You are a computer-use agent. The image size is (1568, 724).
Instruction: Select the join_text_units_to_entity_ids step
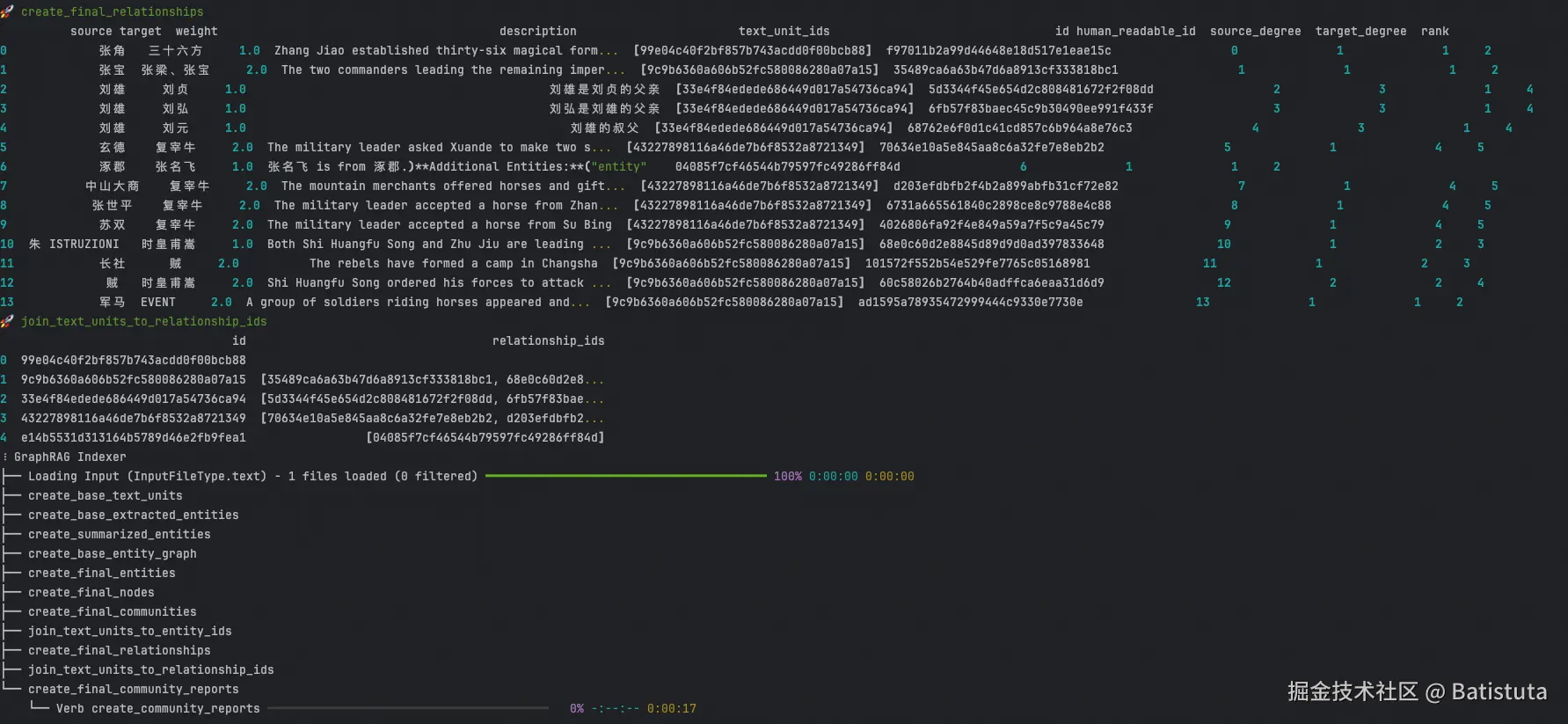(130, 631)
